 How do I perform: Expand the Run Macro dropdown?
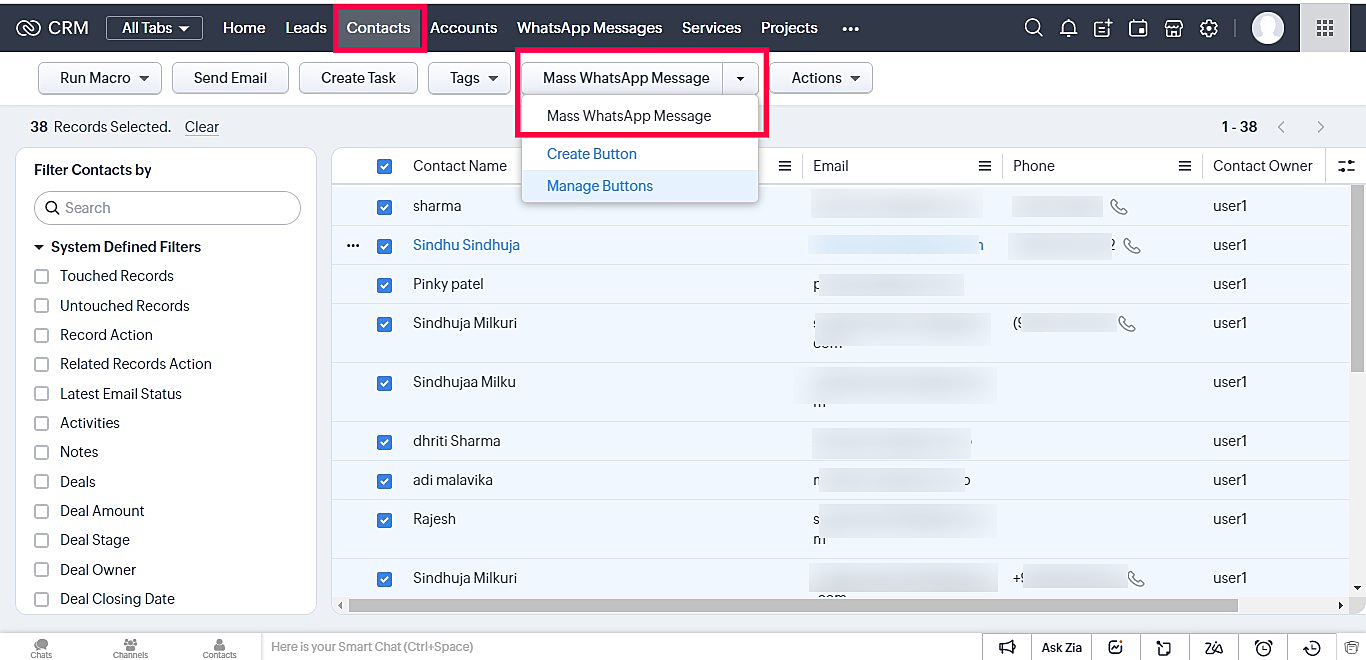100,78
